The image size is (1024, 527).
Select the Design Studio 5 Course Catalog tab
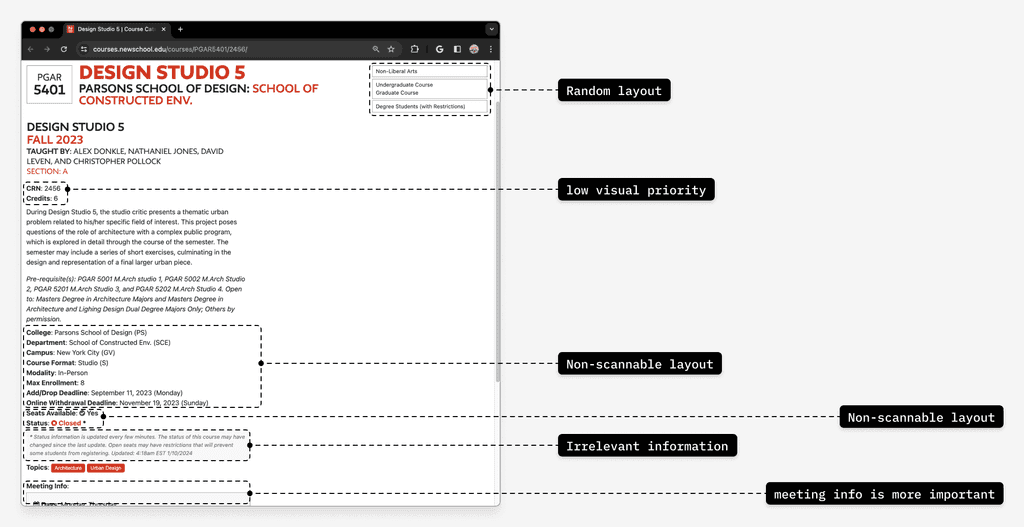point(116,29)
